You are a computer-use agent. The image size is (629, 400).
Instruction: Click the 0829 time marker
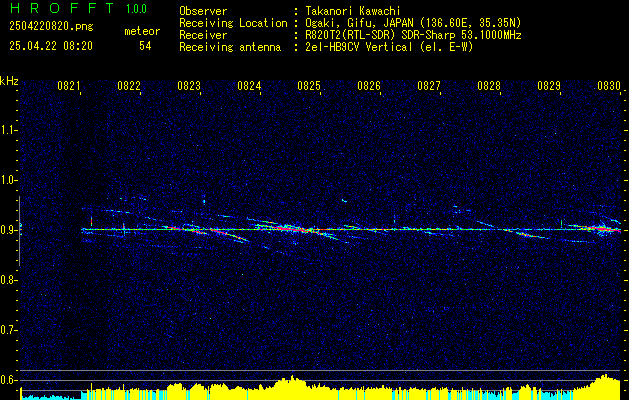click(x=549, y=86)
